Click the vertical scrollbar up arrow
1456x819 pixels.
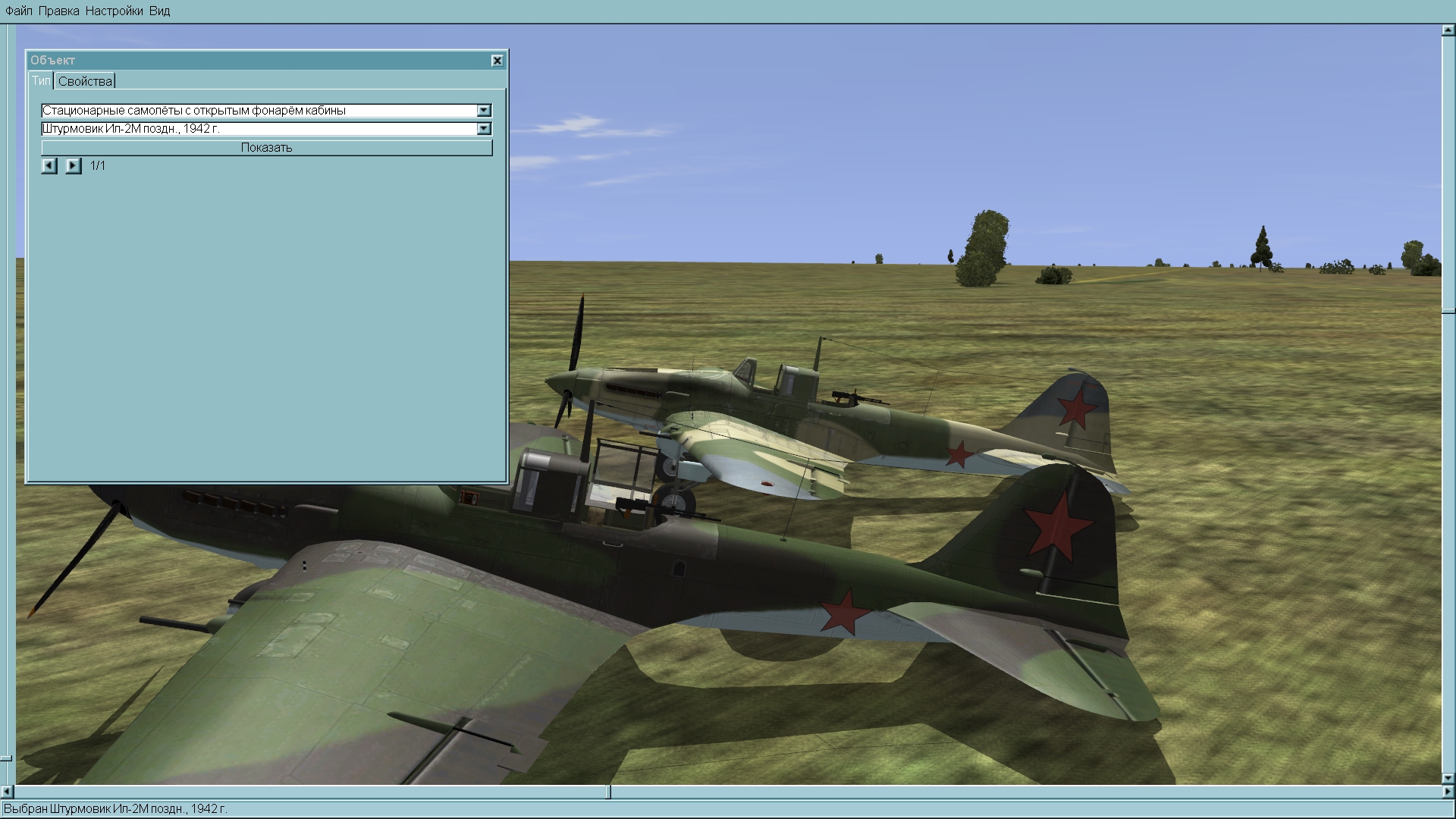click(x=1448, y=31)
